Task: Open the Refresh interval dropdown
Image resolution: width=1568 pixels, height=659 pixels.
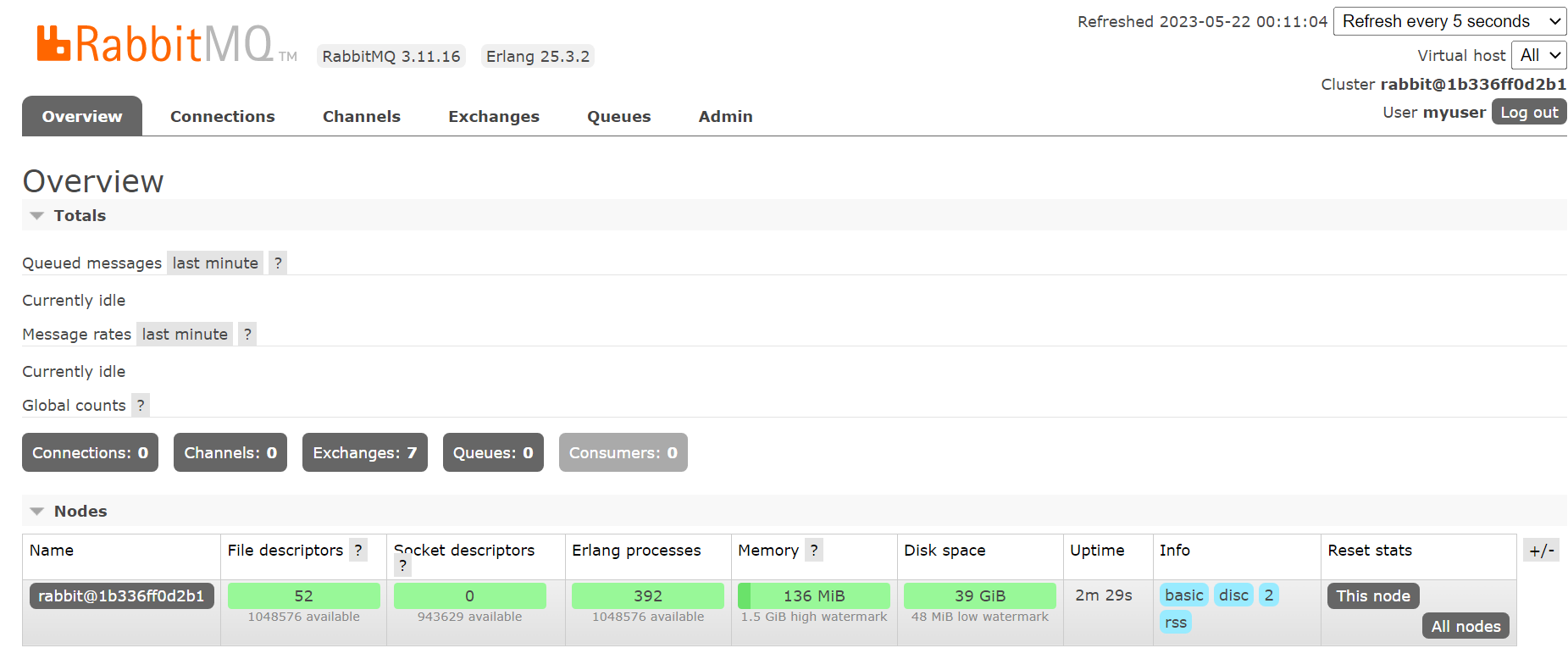Action: click(1449, 21)
